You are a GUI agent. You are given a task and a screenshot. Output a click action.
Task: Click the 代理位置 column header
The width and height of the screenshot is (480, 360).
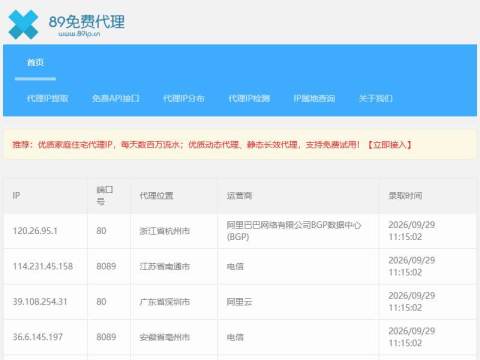(156, 196)
